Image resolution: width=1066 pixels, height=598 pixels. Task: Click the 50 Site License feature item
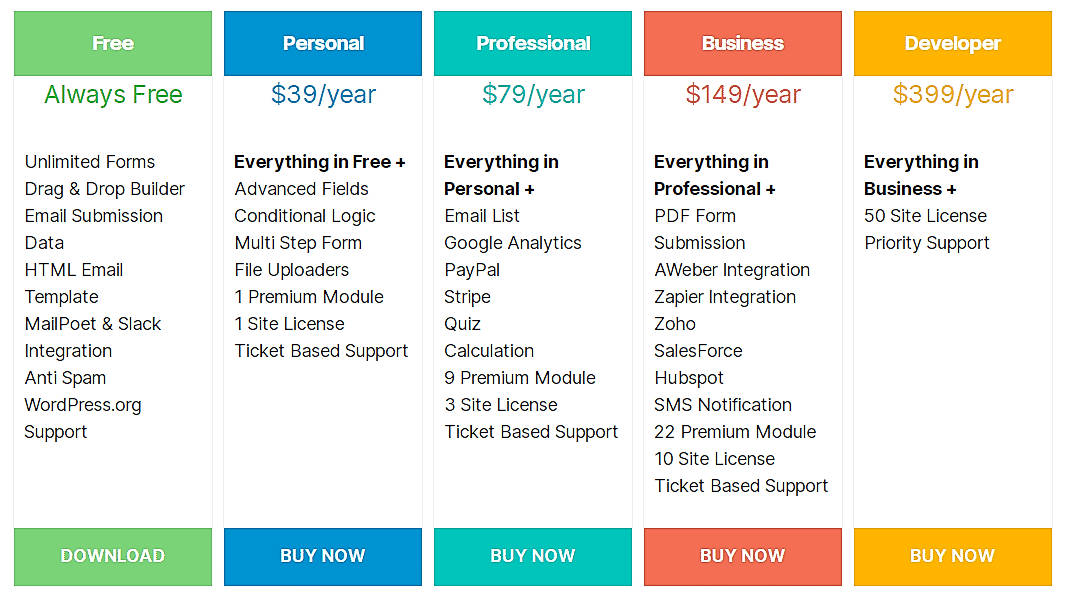pos(926,215)
